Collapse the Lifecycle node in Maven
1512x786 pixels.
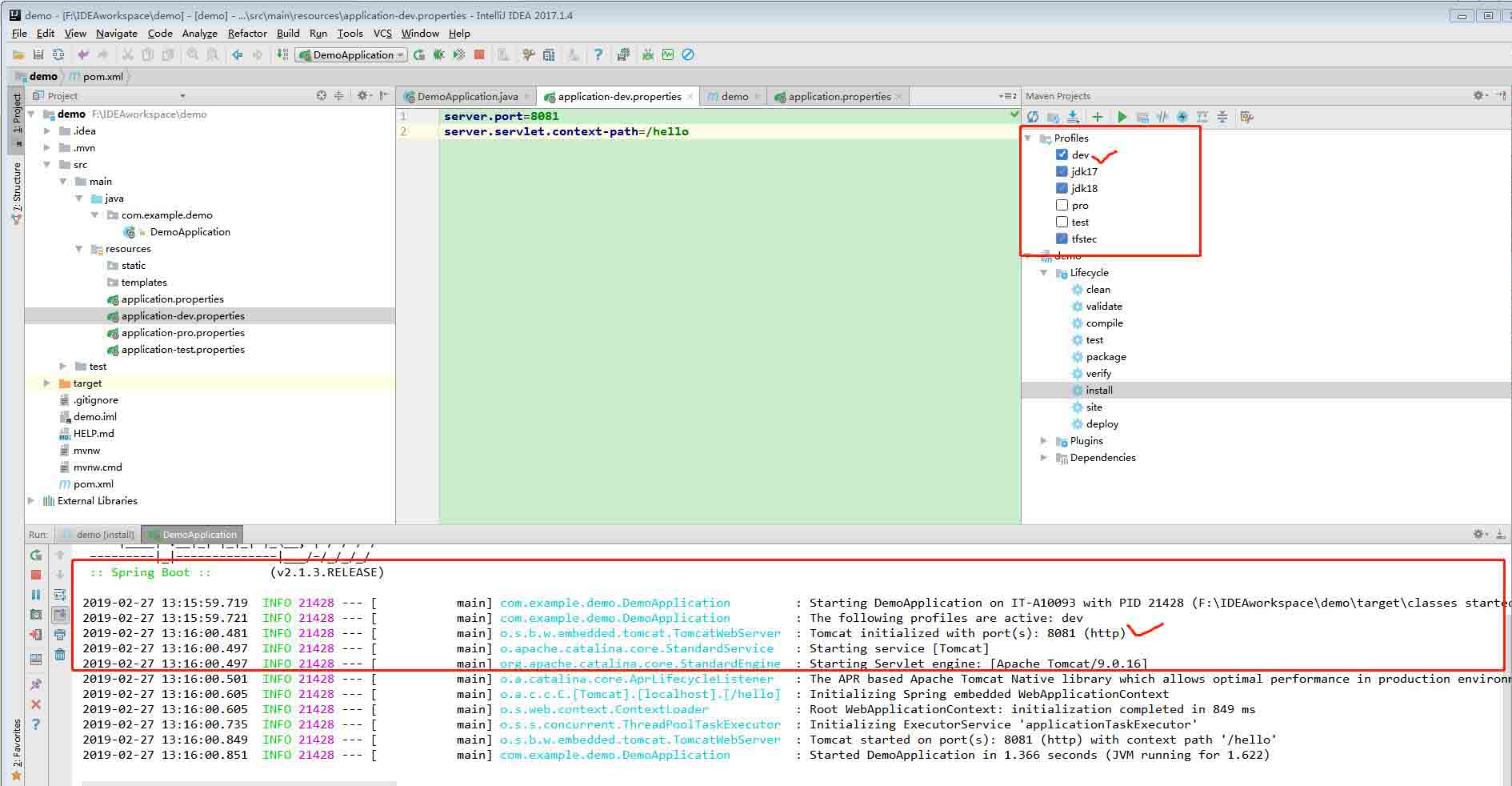1044,272
